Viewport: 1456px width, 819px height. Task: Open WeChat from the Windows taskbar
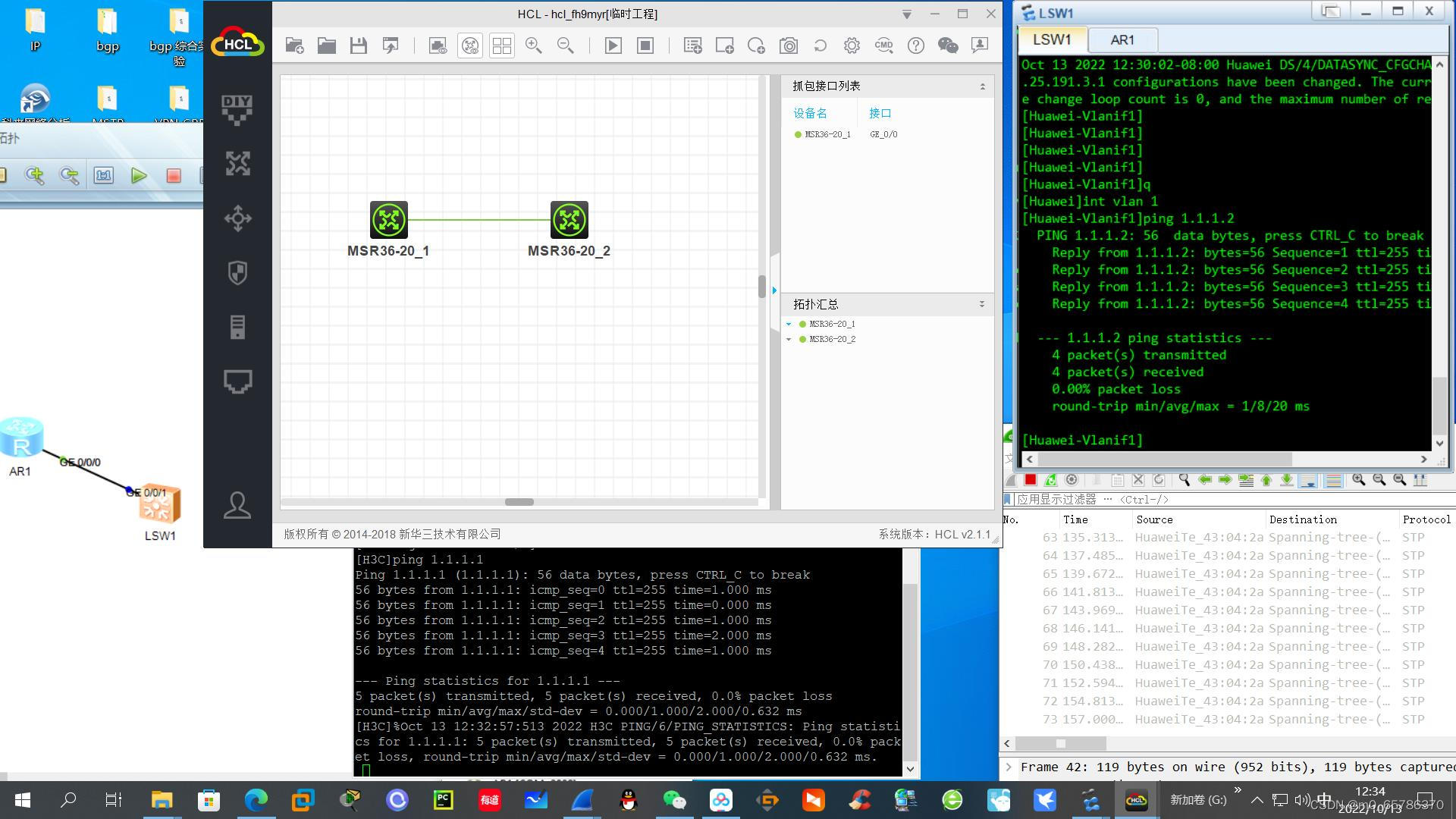click(674, 800)
